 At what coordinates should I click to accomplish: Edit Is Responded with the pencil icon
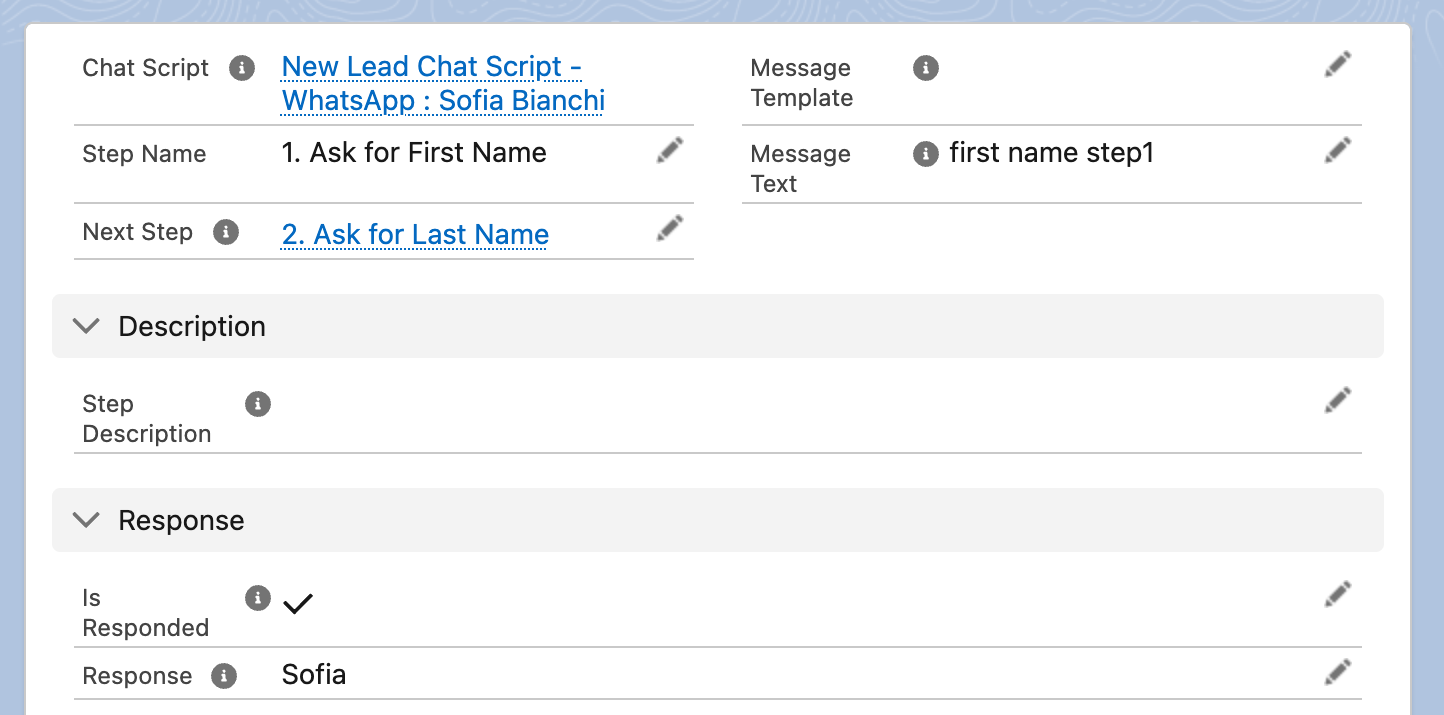tap(1338, 594)
